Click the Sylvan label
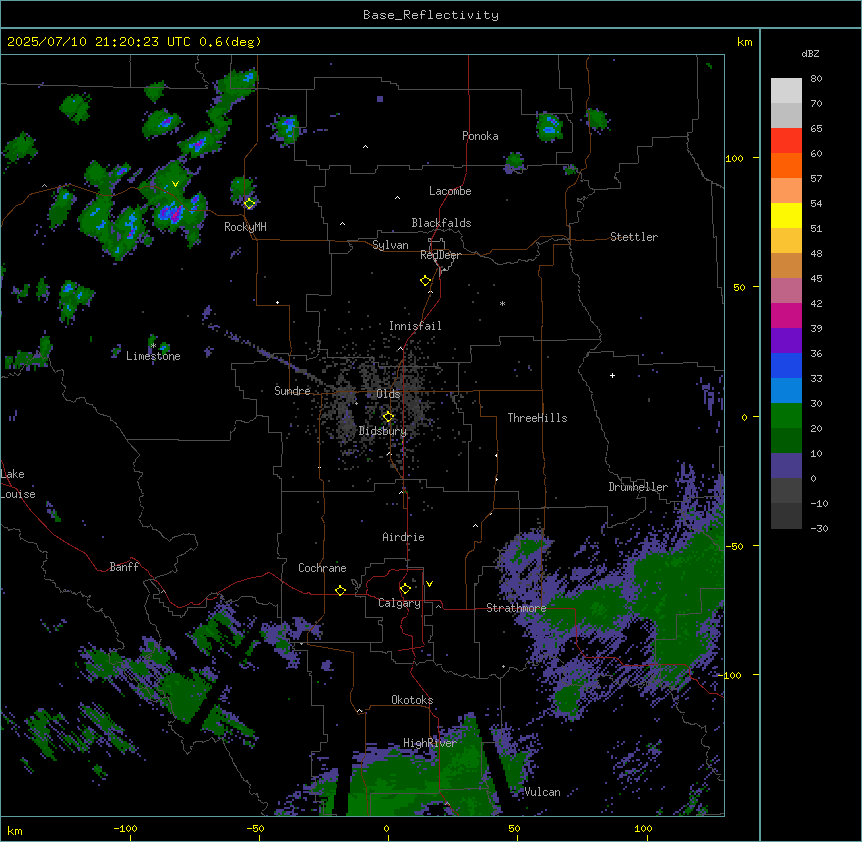The width and height of the screenshot is (862, 842). [x=390, y=245]
